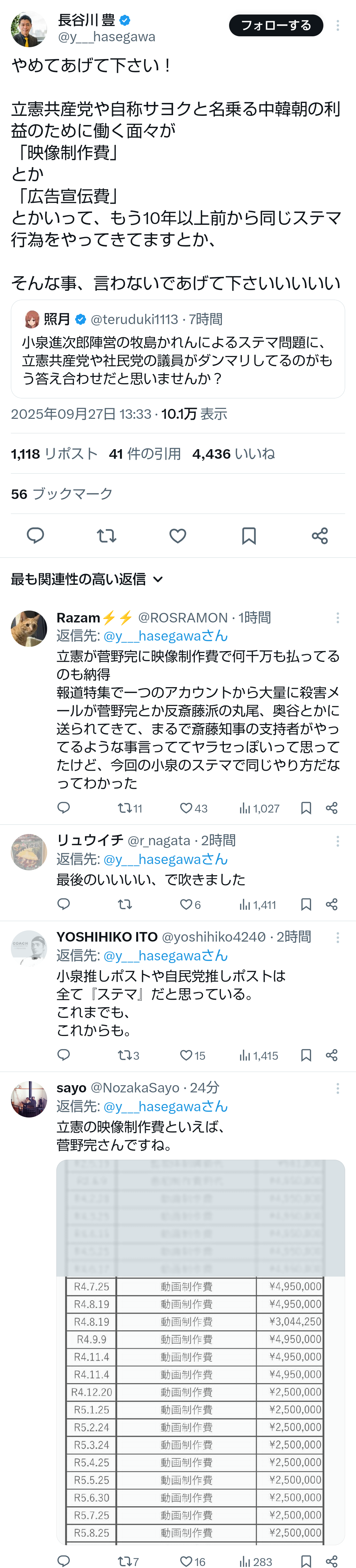This screenshot has width=356, height=1568.
Task: Open more options for 長谷川豊's post
Action: pyautogui.click(x=338, y=25)
